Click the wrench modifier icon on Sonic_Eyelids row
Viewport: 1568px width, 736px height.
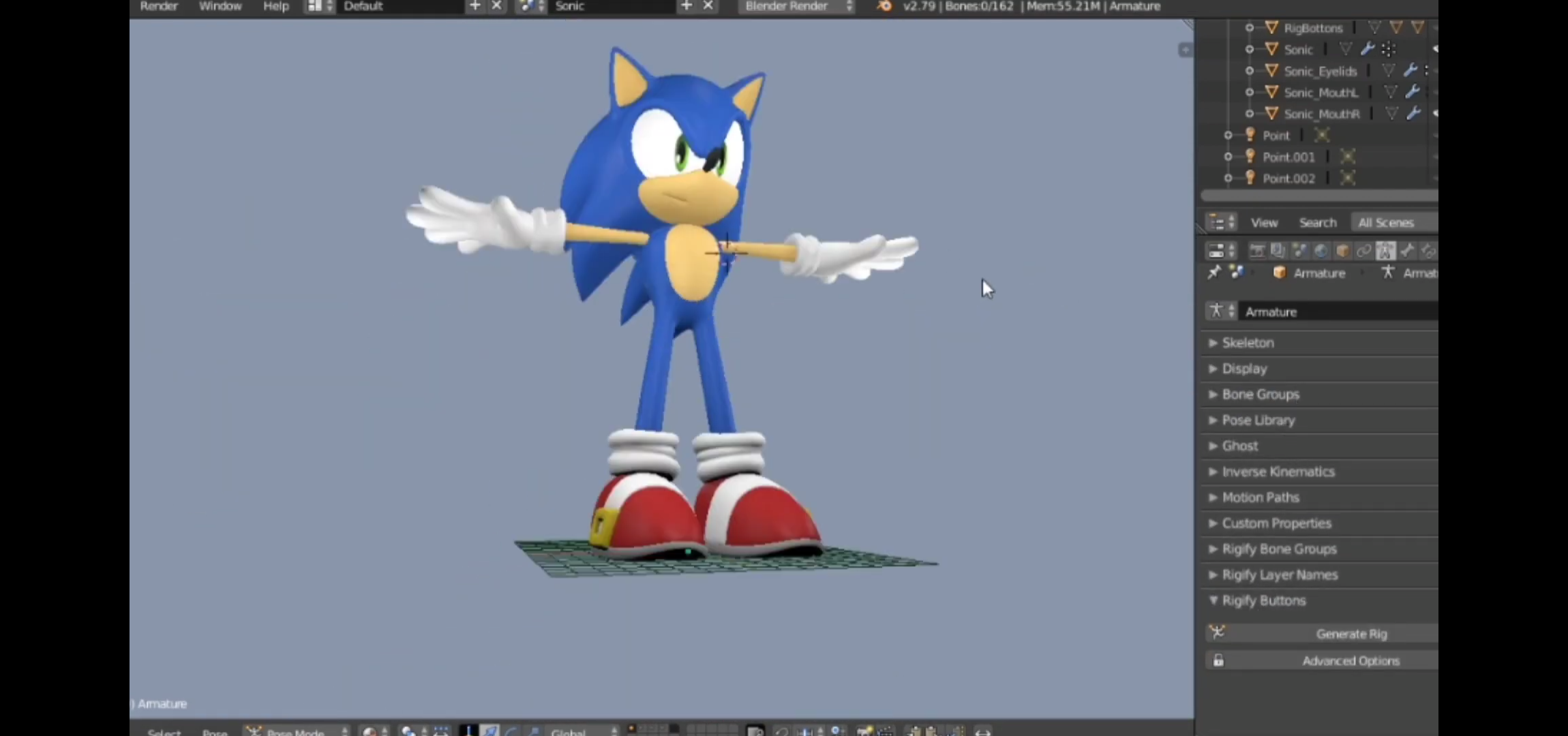click(1411, 70)
